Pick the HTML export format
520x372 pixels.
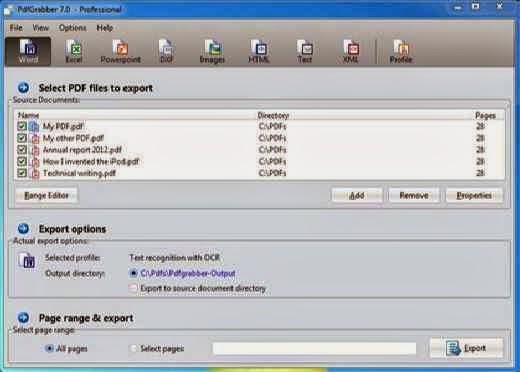(x=259, y=51)
